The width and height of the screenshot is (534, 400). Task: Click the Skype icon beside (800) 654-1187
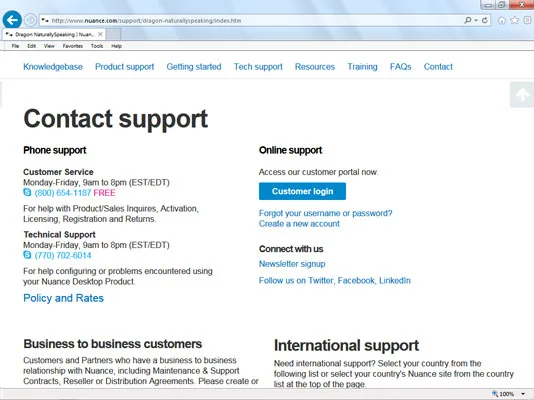tap(27, 192)
